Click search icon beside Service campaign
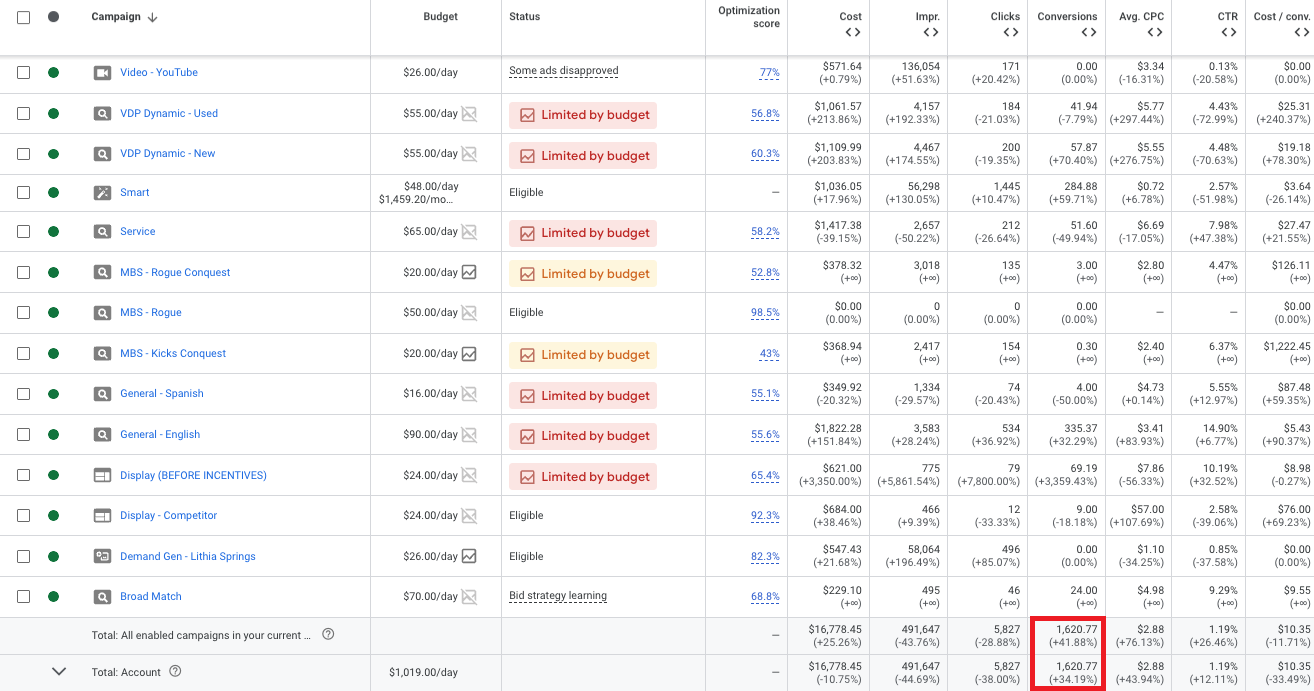 pyautogui.click(x=102, y=231)
